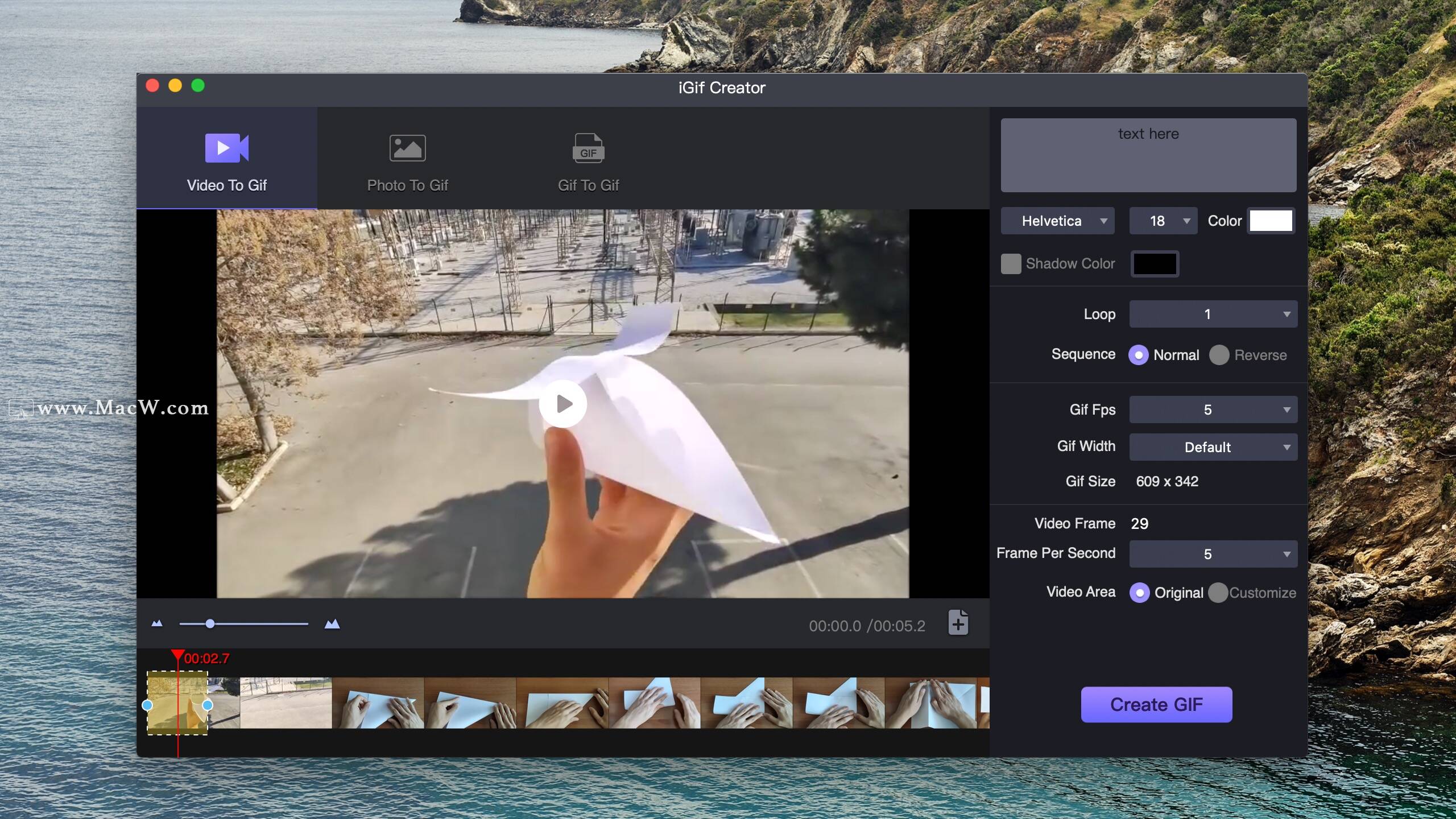This screenshot has width=1456, height=819.
Task: Click the add file plus icon
Action: pyautogui.click(x=958, y=622)
